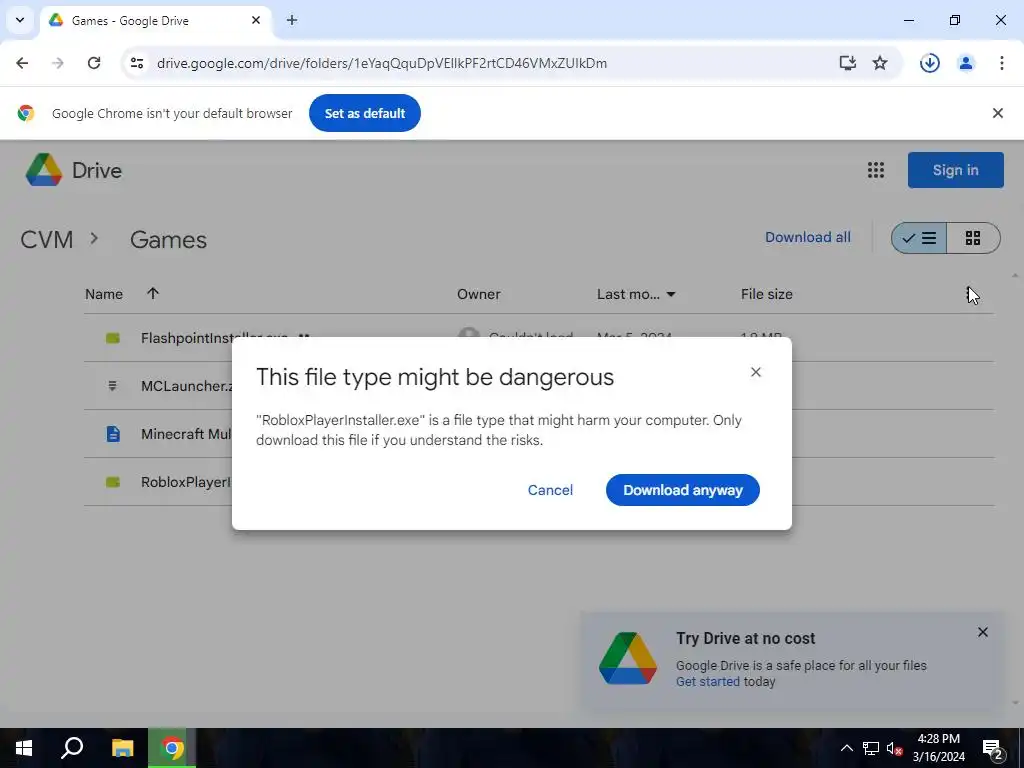Bookmark this page with the star icon
The image size is (1024, 768).
point(880,63)
